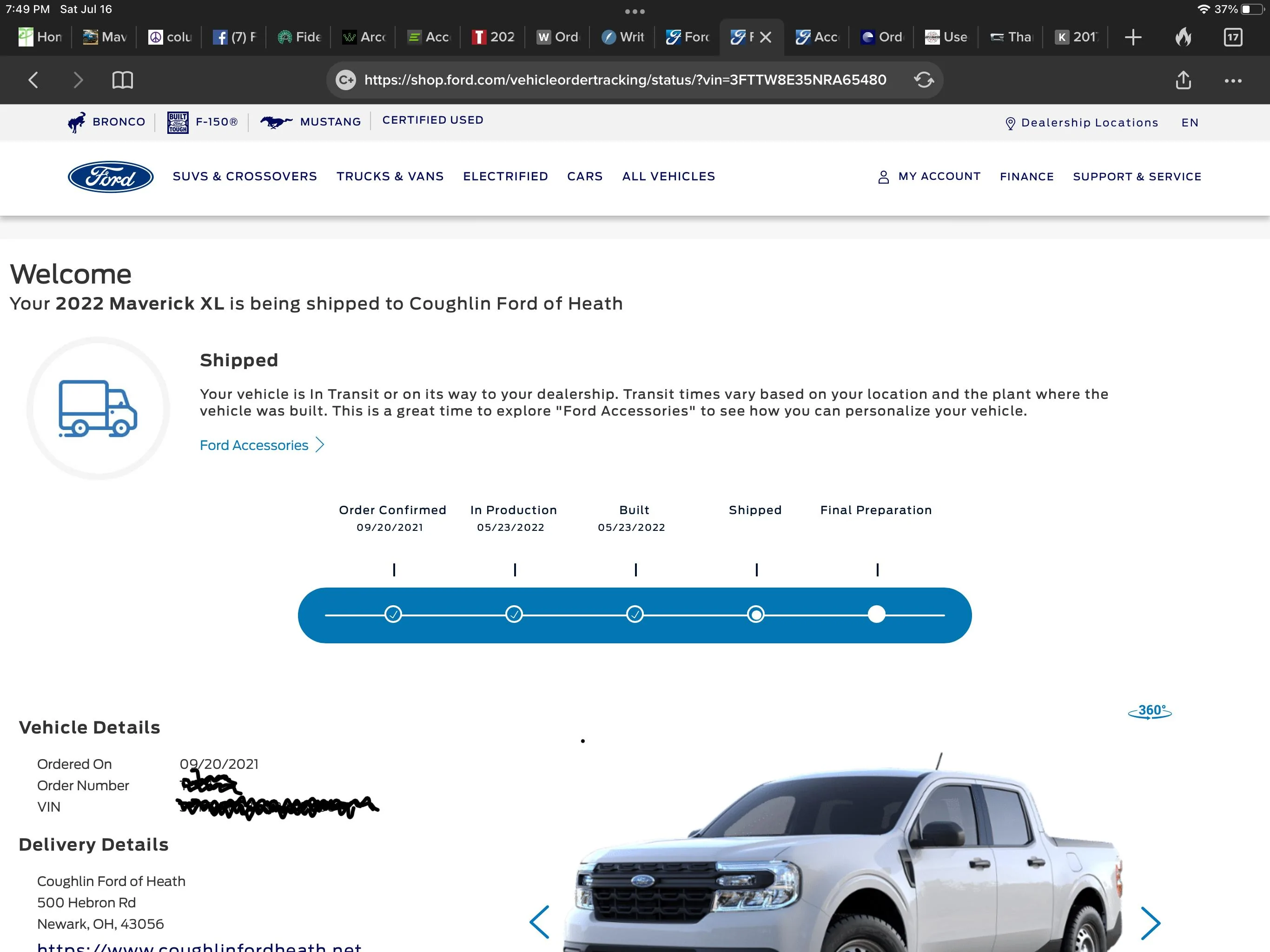Reload the page with refresh icon
The width and height of the screenshot is (1270, 952).
pos(924,80)
